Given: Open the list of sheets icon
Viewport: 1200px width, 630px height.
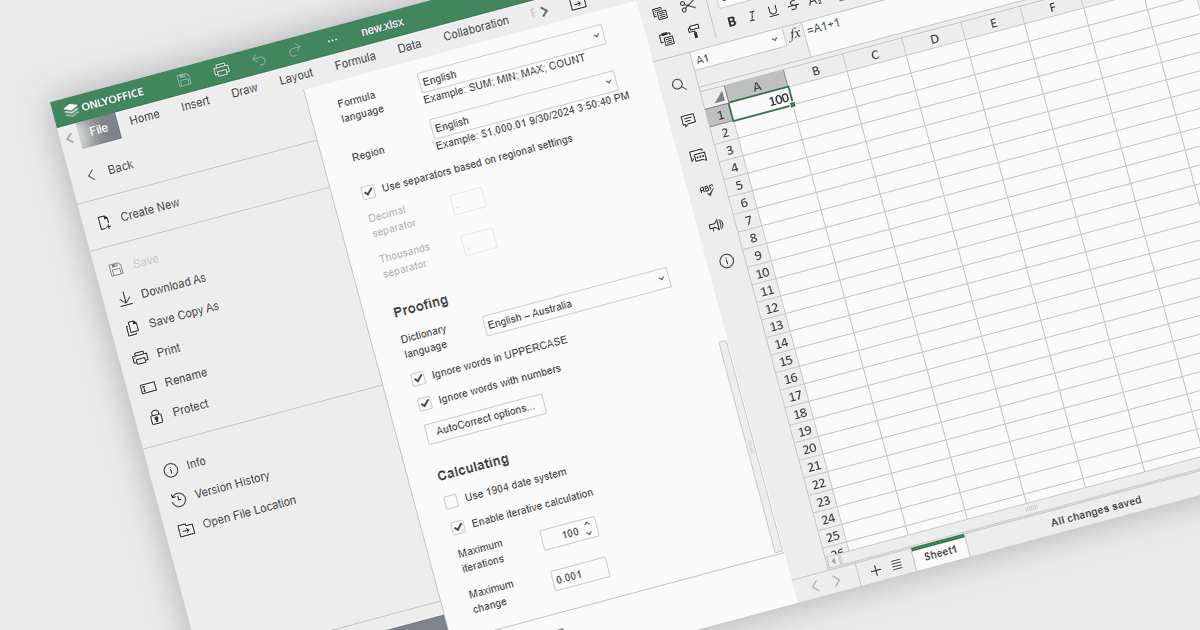Looking at the screenshot, I should 897,565.
